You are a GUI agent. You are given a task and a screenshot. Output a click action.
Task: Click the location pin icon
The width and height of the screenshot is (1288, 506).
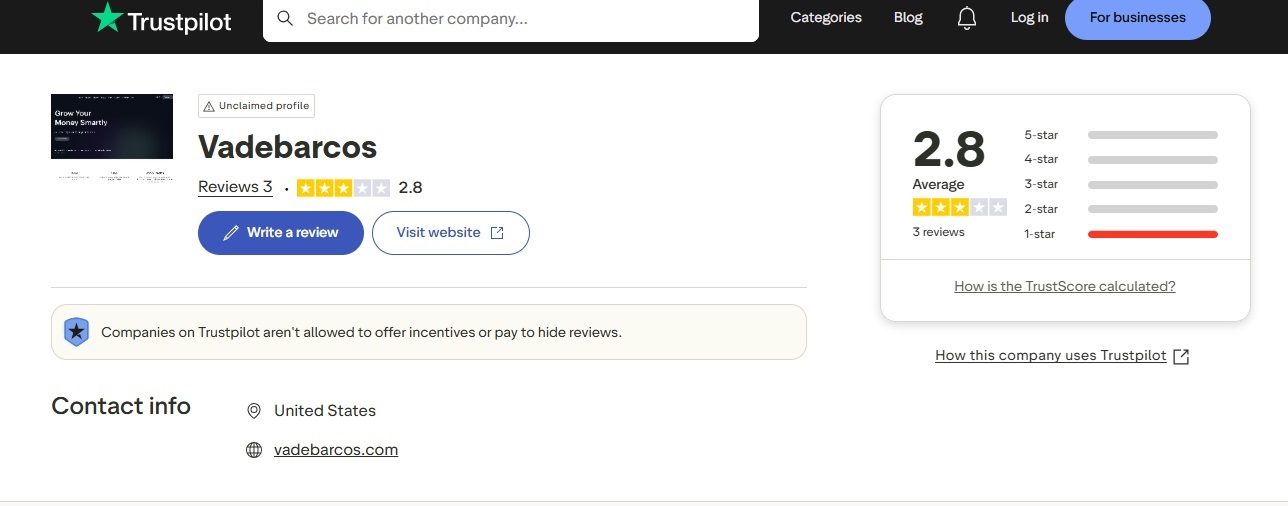tap(254, 411)
